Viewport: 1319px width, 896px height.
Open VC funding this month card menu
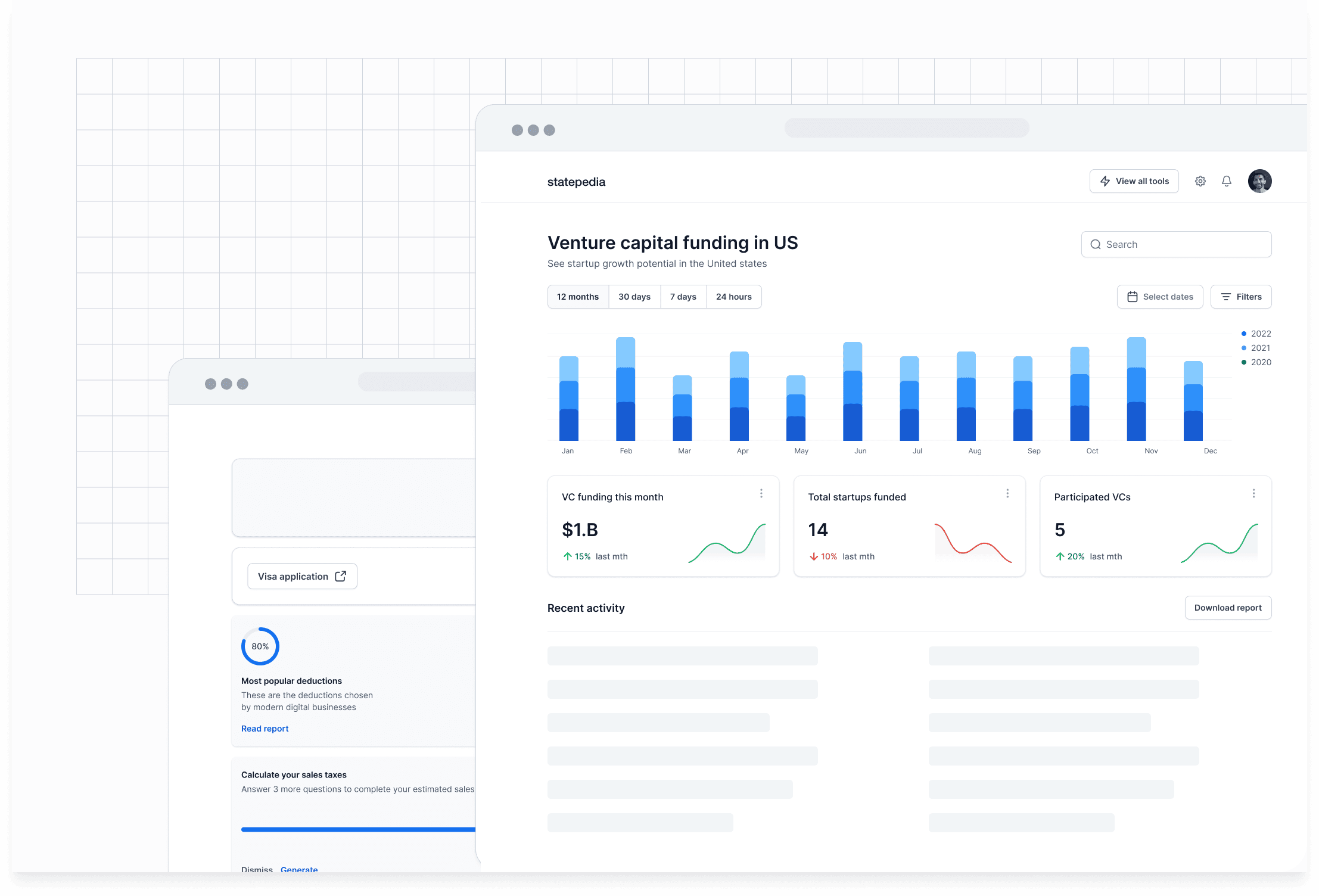[761, 493]
